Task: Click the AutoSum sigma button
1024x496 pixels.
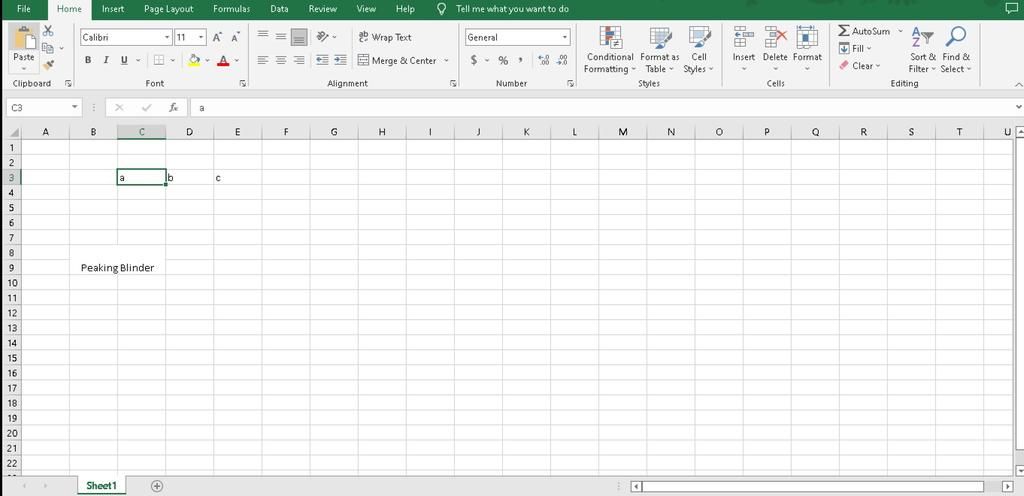Action: pyautogui.click(x=864, y=31)
